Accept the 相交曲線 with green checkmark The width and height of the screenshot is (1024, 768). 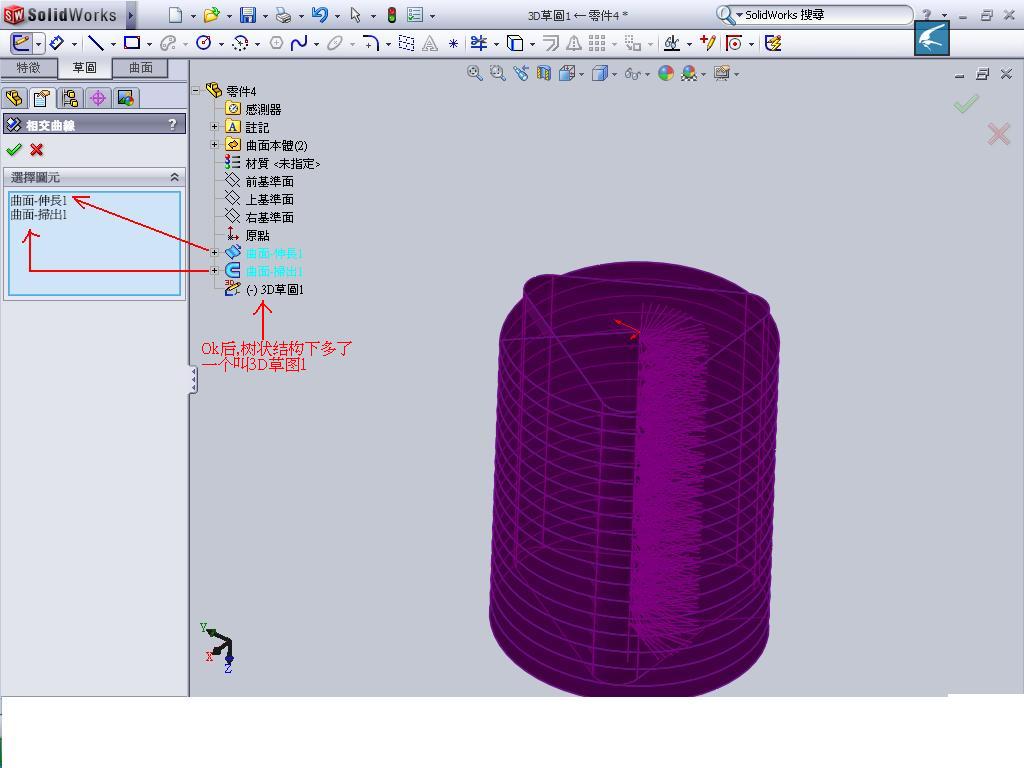click(x=14, y=150)
